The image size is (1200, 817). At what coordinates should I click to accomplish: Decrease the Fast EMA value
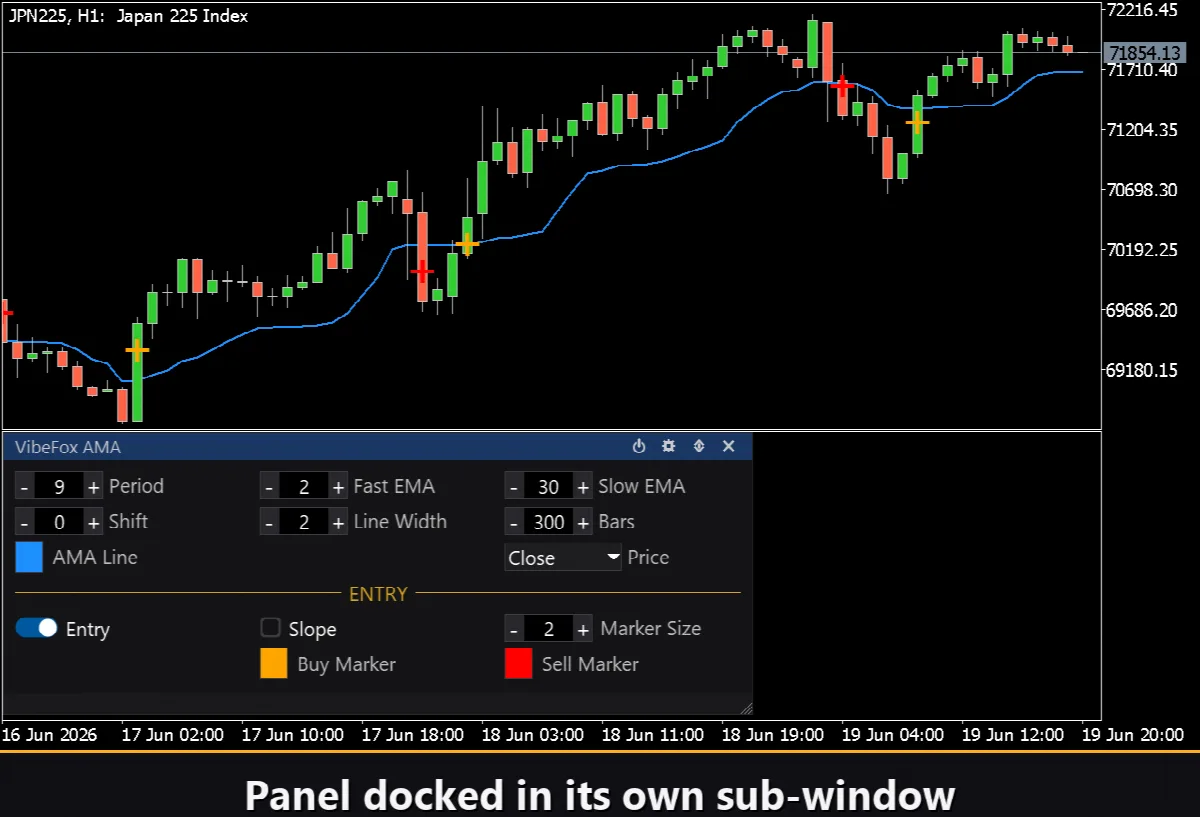coord(269,487)
